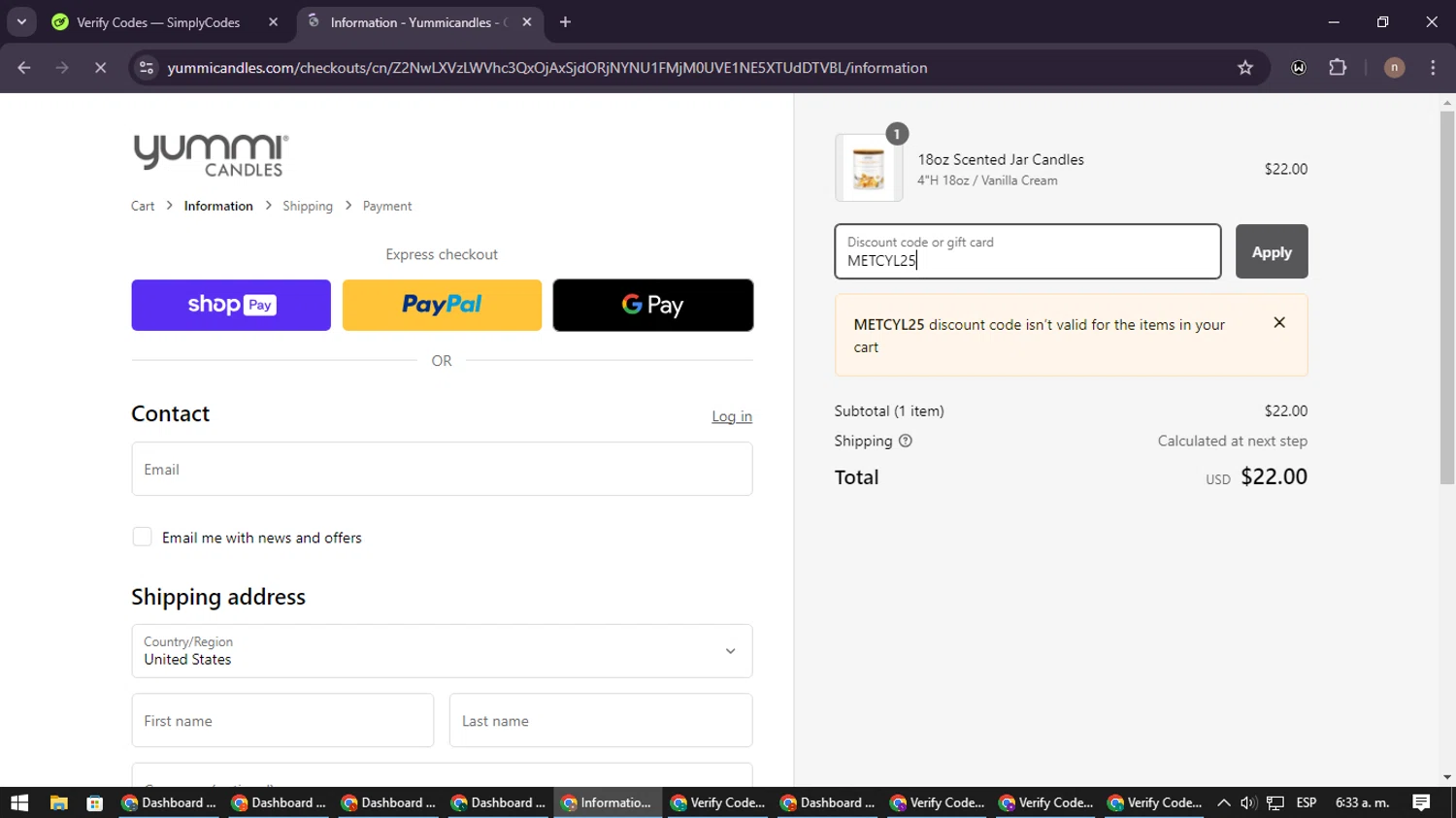
Task: Click Log in link
Action: click(x=732, y=416)
